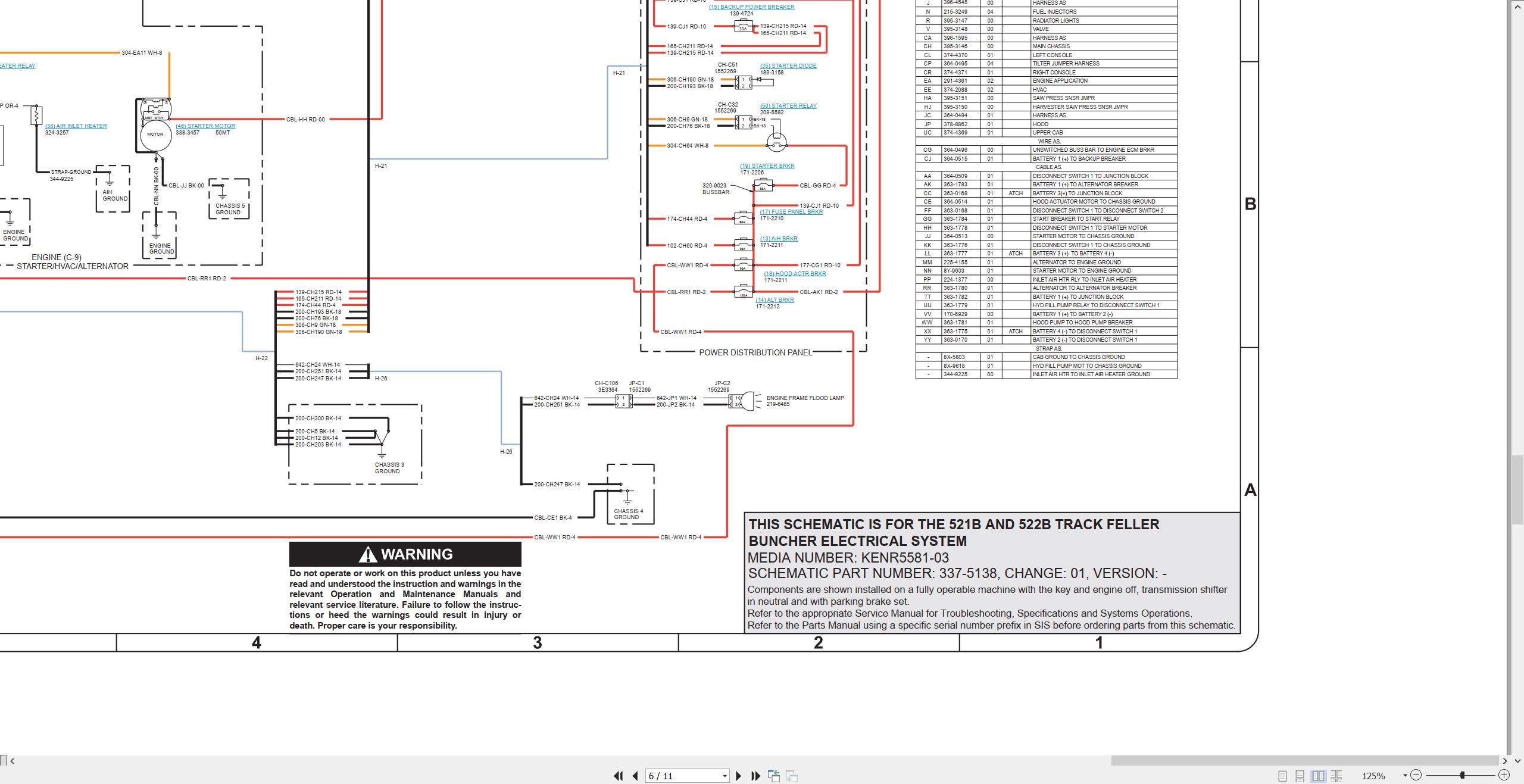The width and height of the screenshot is (1524, 784).
Task: Open the (17) FUSE PANEL BRKR link
Action: (791, 212)
